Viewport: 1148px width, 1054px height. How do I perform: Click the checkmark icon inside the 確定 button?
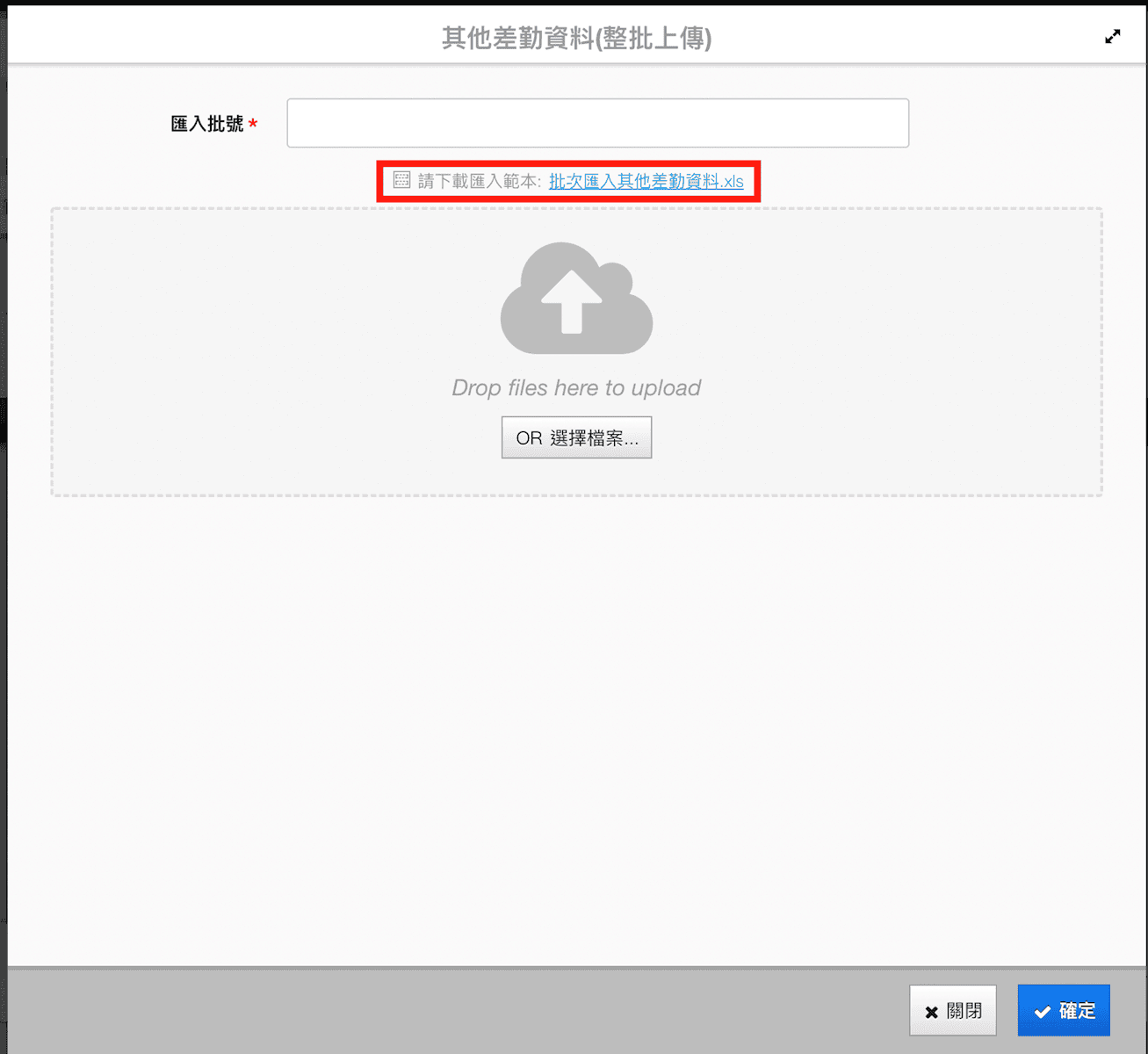click(x=1042, y=1012)
